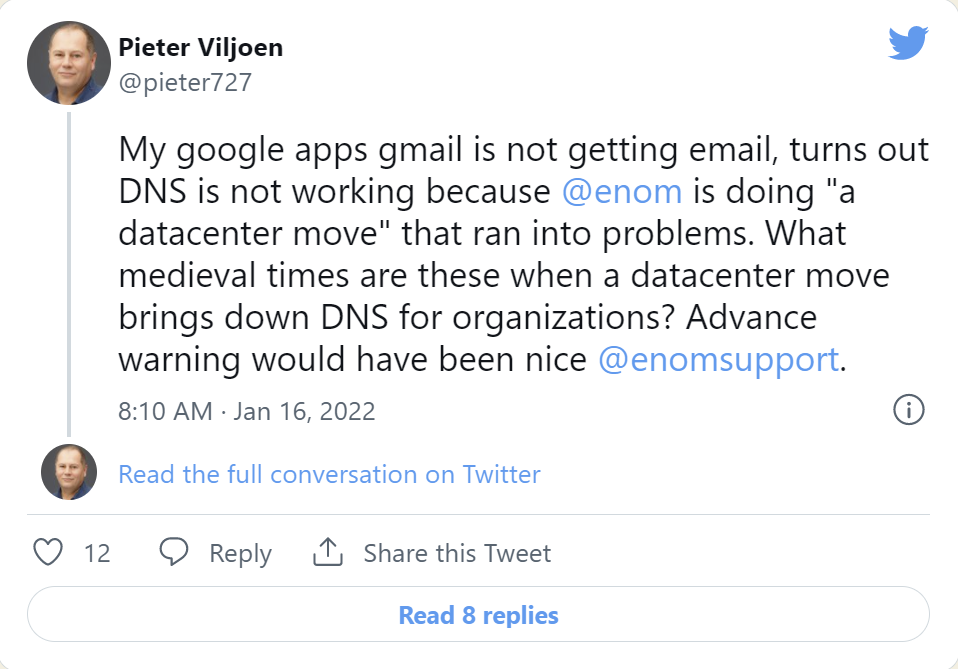Open Pieter Viljoen's large profile photo
Screen dimensions: 958x669
(68, 64)
